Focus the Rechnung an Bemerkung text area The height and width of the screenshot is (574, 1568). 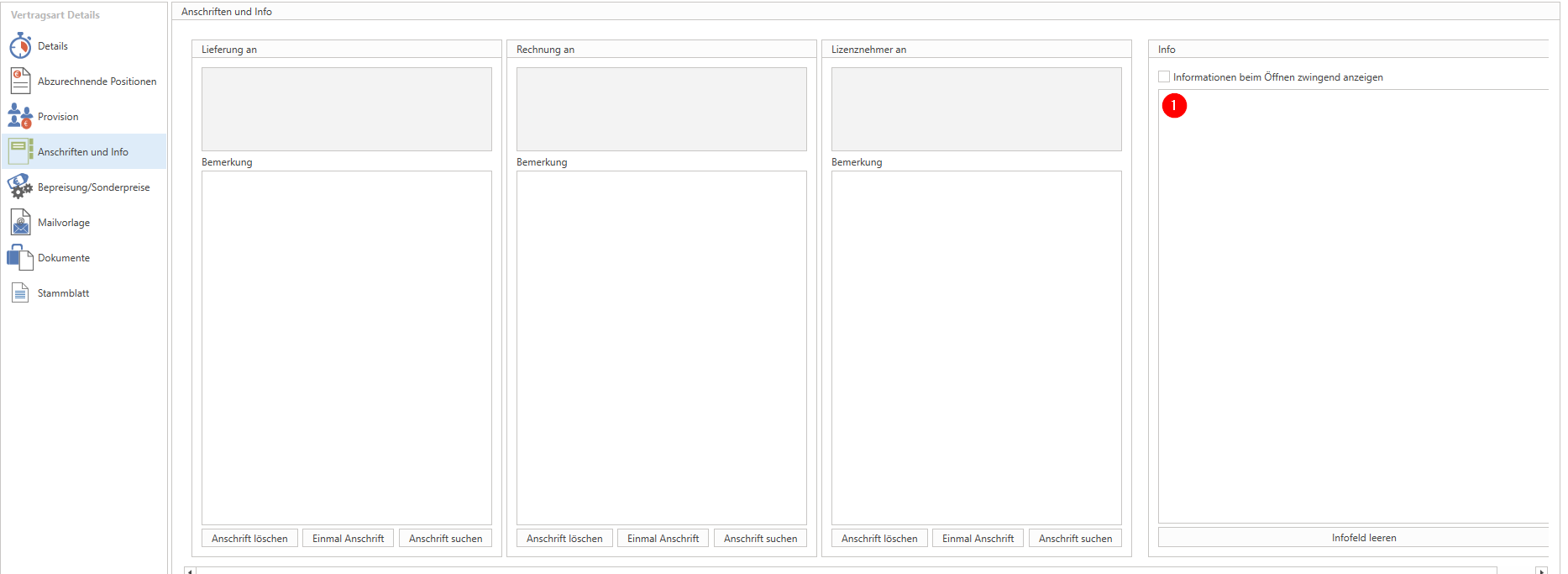coord(661,347)
